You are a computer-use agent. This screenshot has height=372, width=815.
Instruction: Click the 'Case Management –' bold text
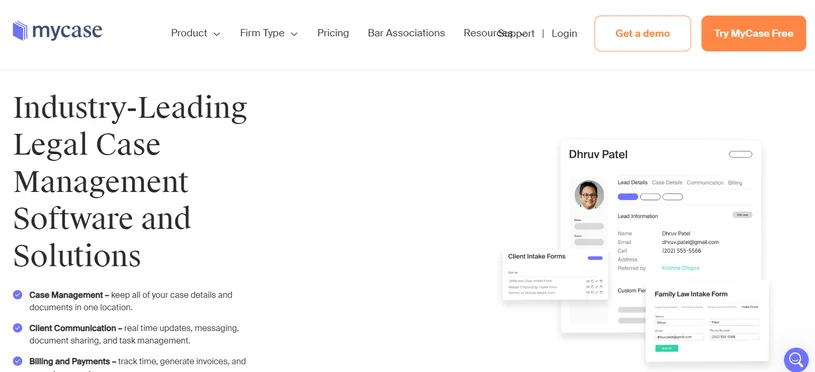click(69, 295)
